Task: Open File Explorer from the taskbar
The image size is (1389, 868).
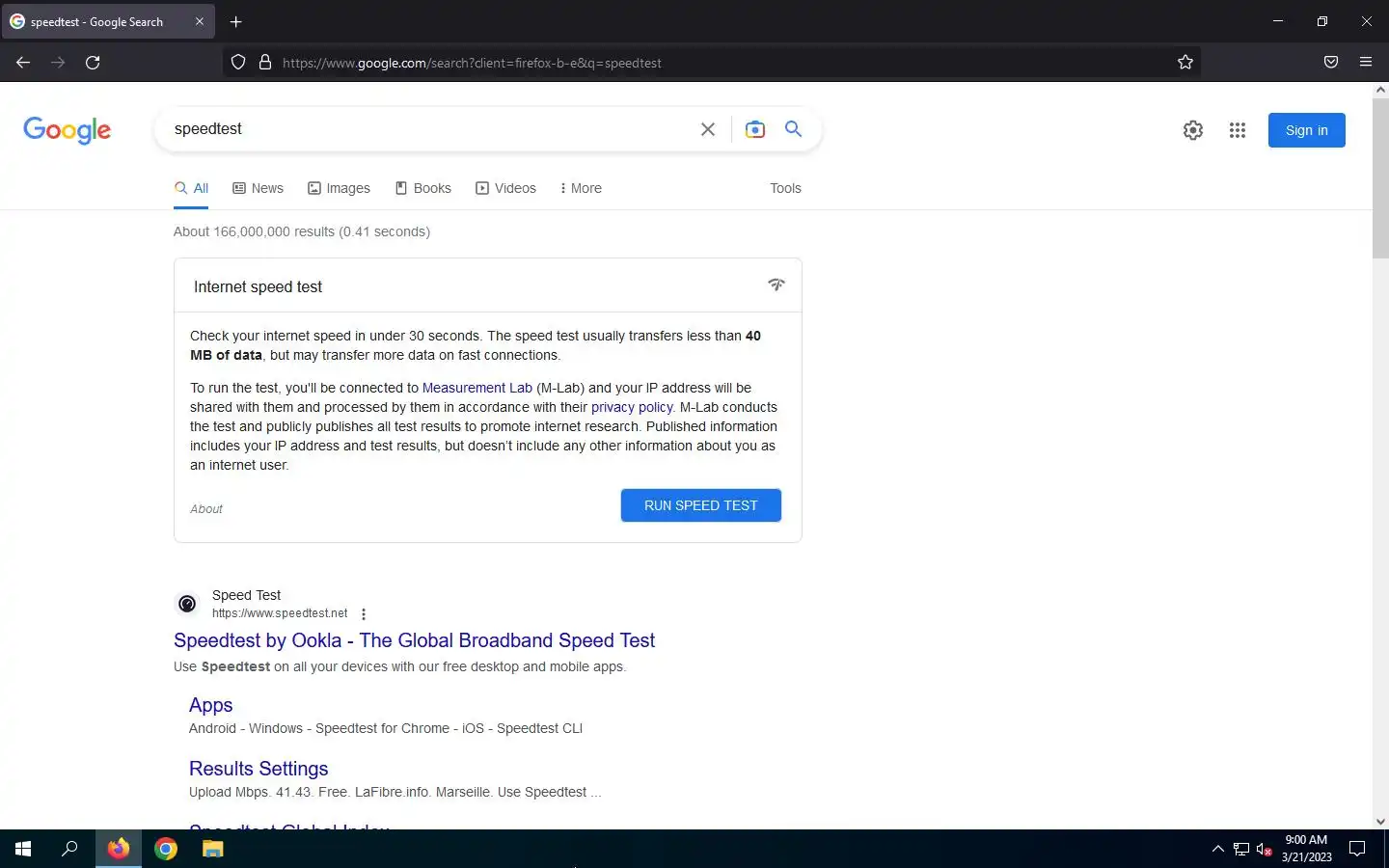Action: click(x=213, y=849)
